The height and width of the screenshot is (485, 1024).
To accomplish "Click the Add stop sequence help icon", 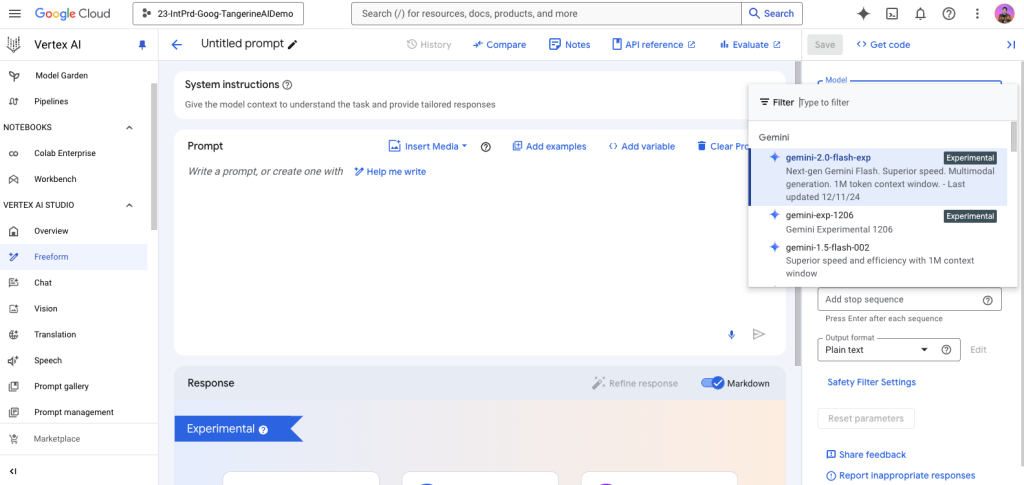I will point(987,300).
